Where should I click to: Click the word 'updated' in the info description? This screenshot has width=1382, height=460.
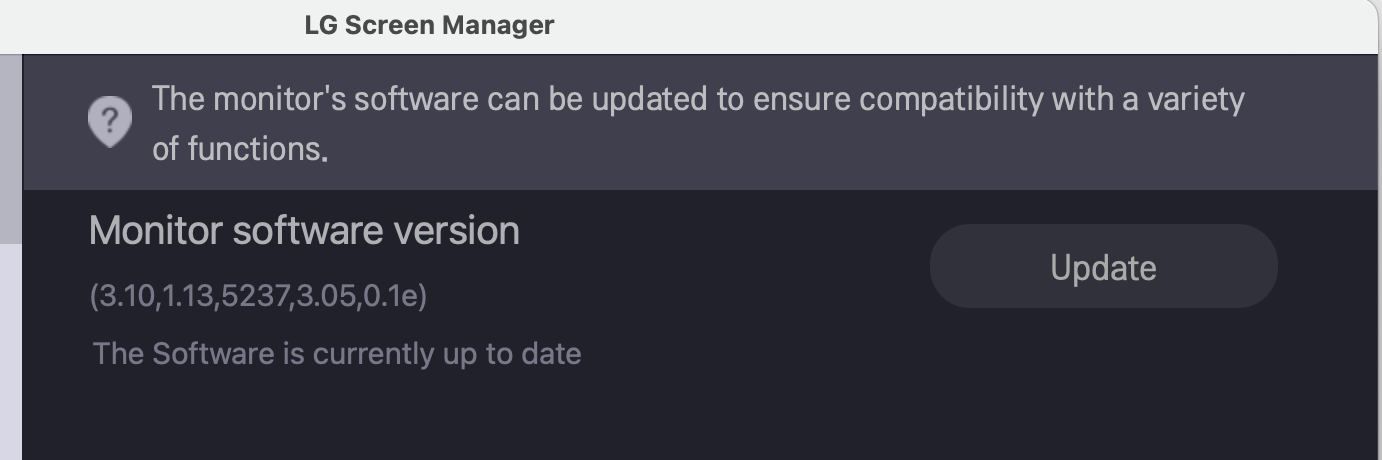point(649,100)
